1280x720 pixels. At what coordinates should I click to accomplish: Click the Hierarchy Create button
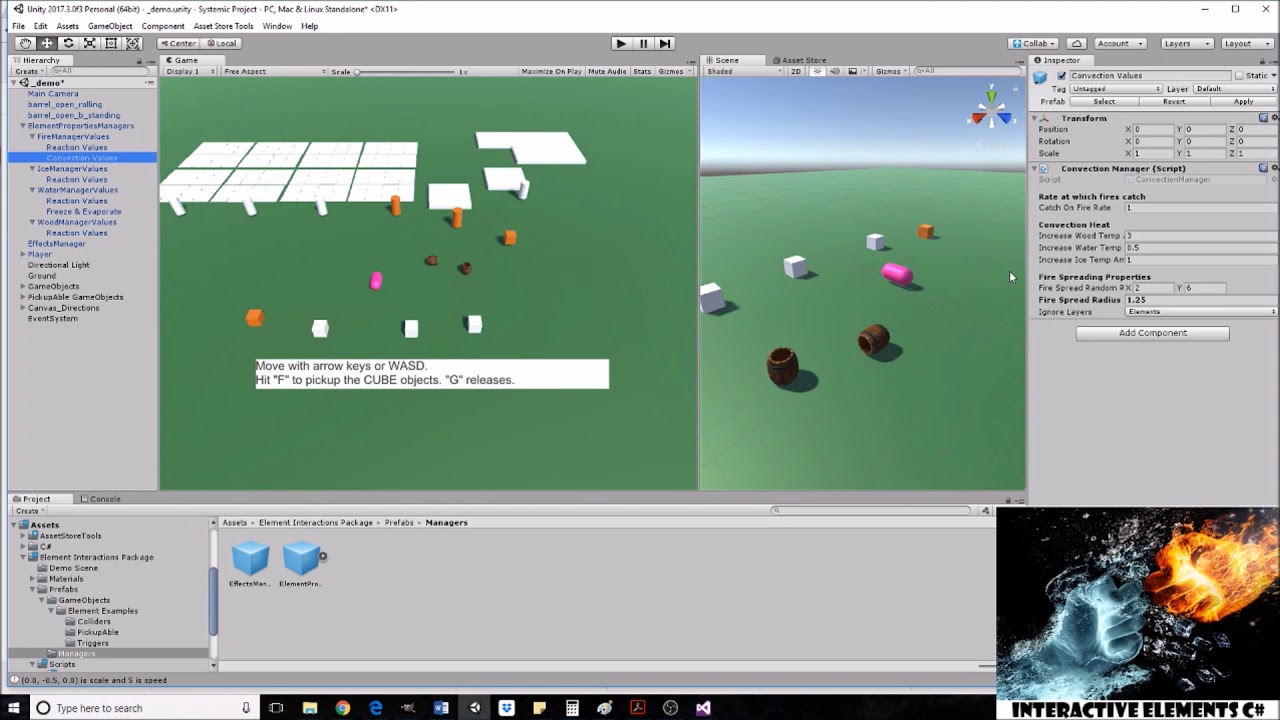[x=28, y=71]
